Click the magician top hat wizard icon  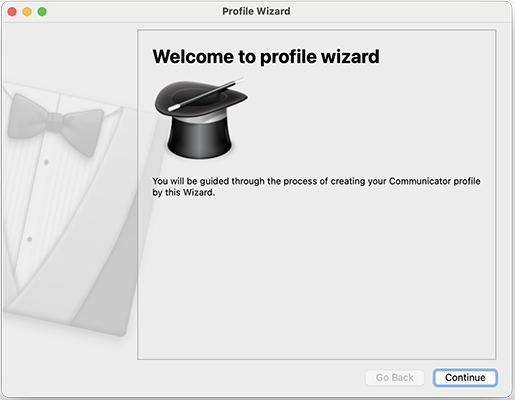(200, 118)
